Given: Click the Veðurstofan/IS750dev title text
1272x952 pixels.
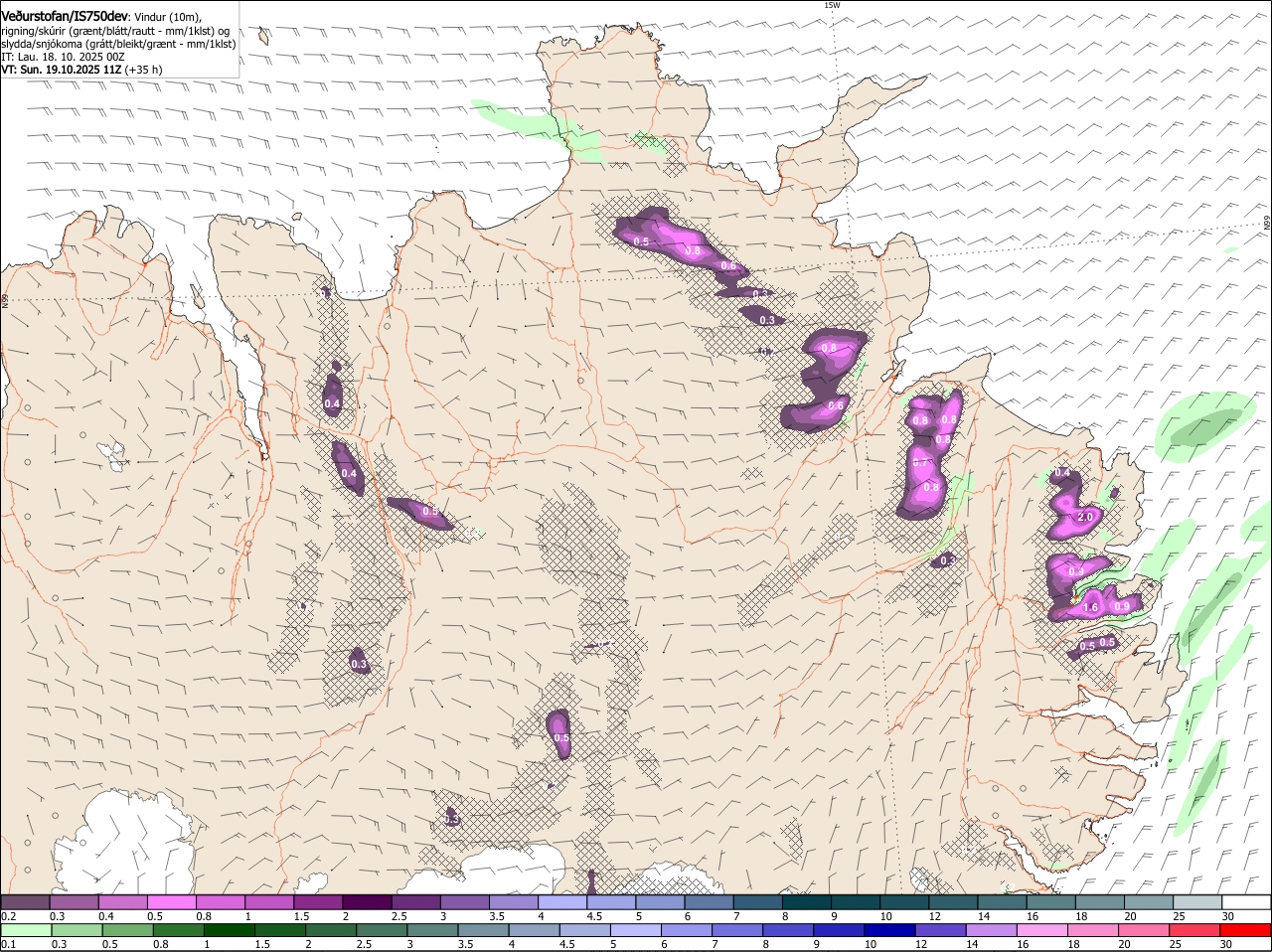Looking at the screenshot, I should tap(65, 17).
